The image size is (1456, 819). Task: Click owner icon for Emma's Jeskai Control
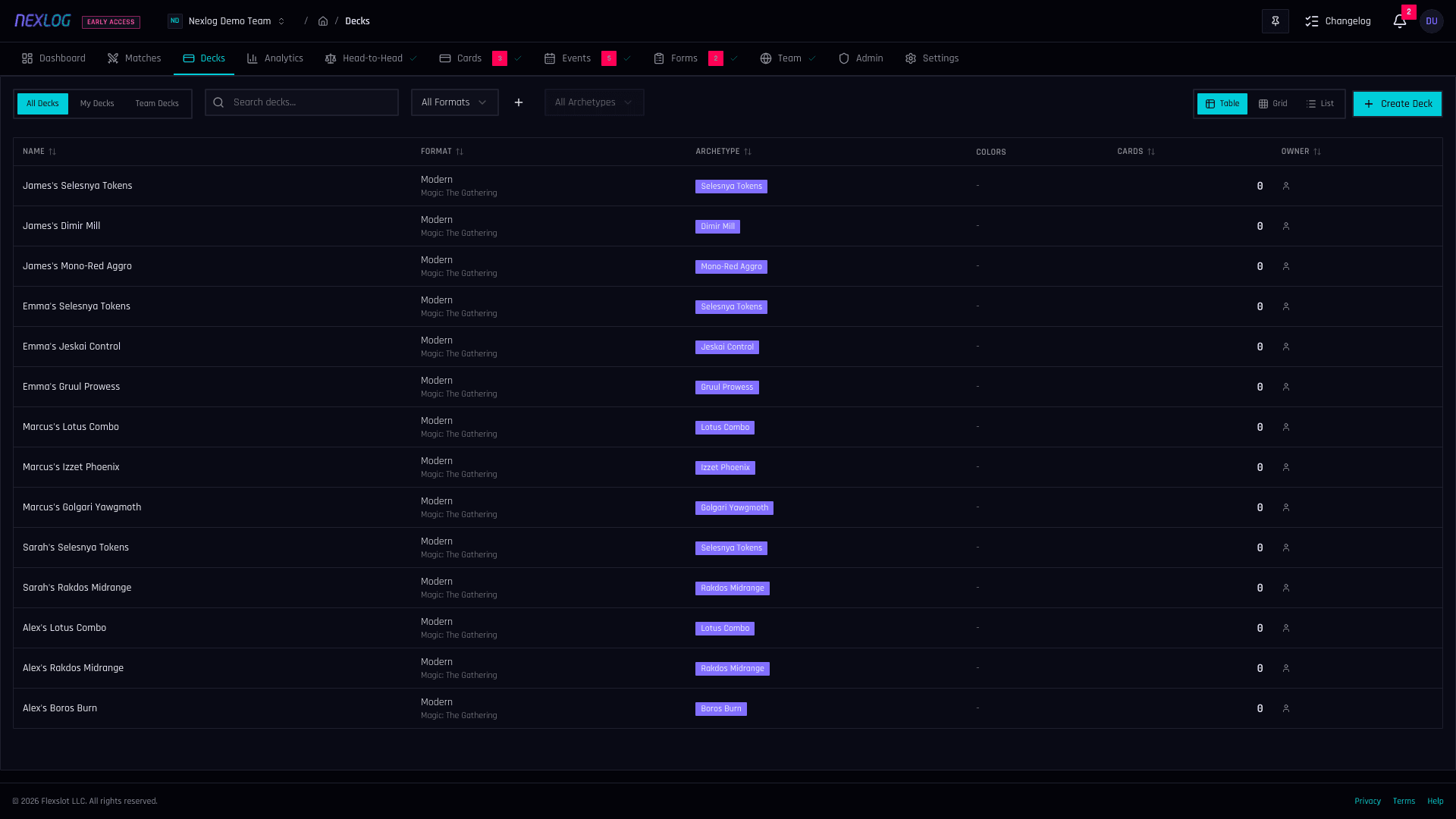coord(1286,347)
